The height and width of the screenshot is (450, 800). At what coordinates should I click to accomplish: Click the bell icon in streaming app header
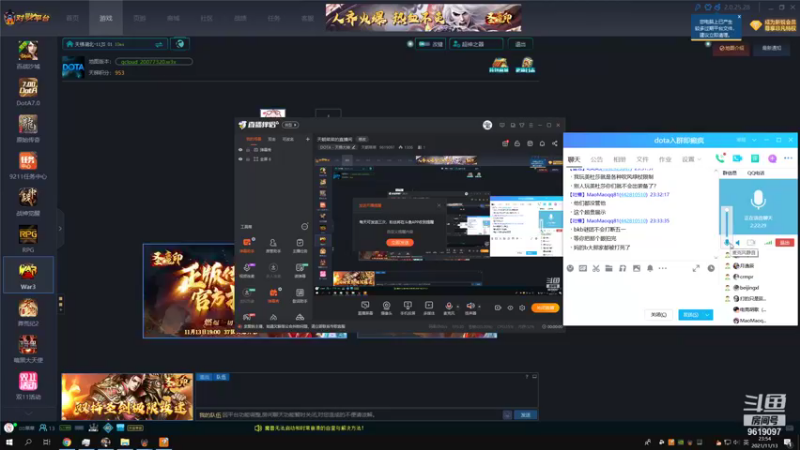pos(542,144)
